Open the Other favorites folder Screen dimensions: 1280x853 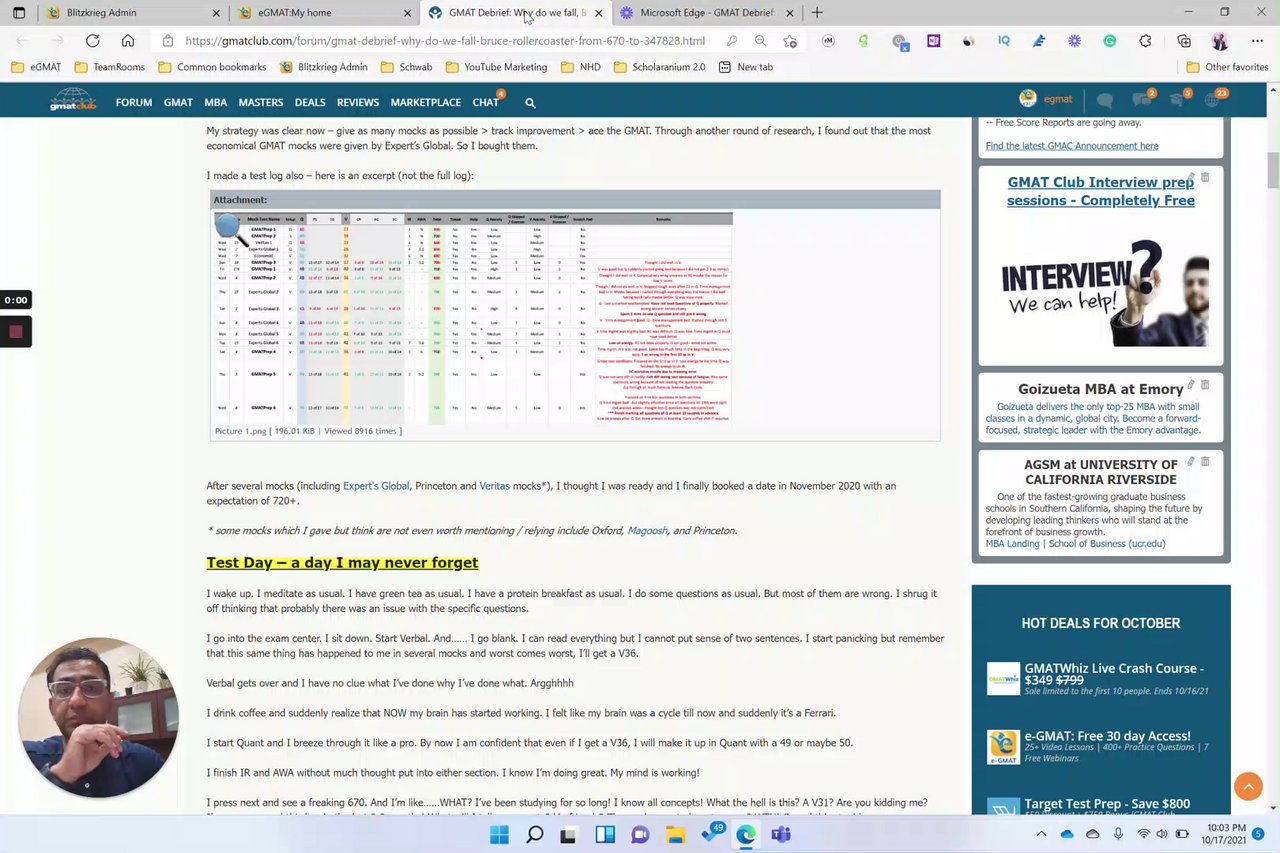pyautogui.click(x=1227, y=67)
